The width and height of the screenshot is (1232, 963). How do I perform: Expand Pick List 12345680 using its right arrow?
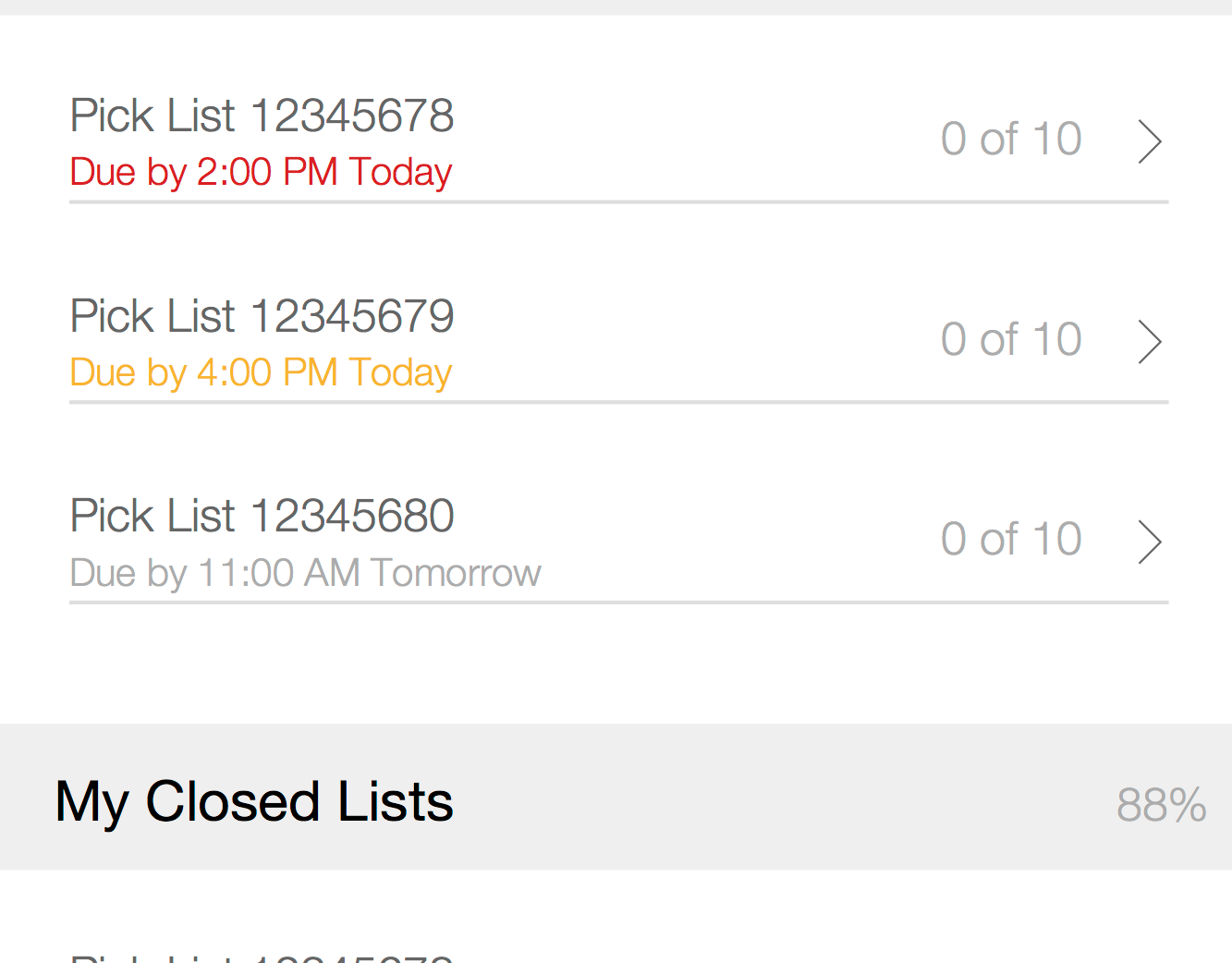[x=1150, y=542]
